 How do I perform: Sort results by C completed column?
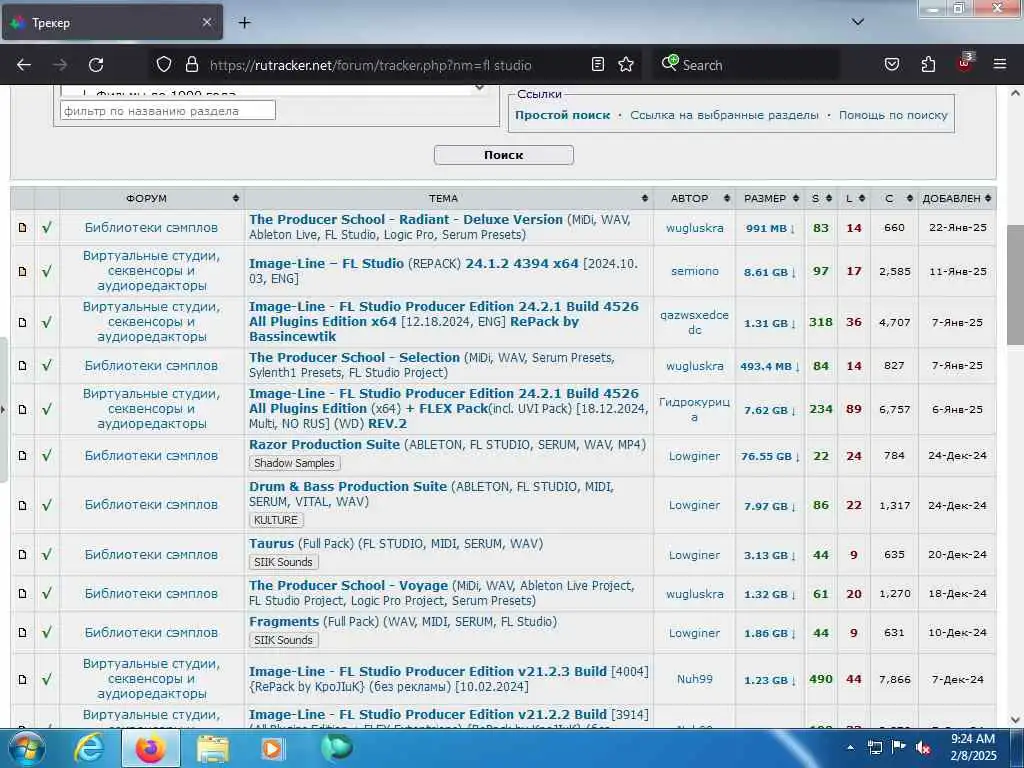pos(894,199)
